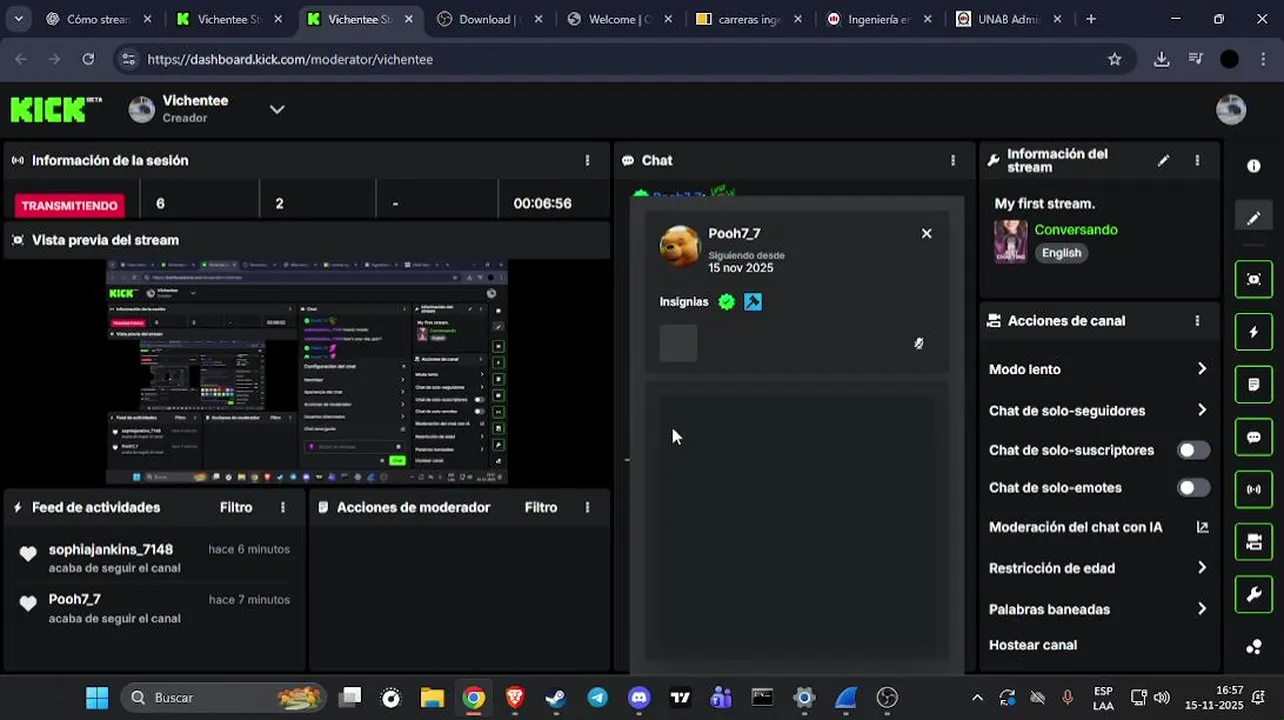Toggle channel actions widget in right sidebar
1284x720 pixels.
pos(1254,542)
